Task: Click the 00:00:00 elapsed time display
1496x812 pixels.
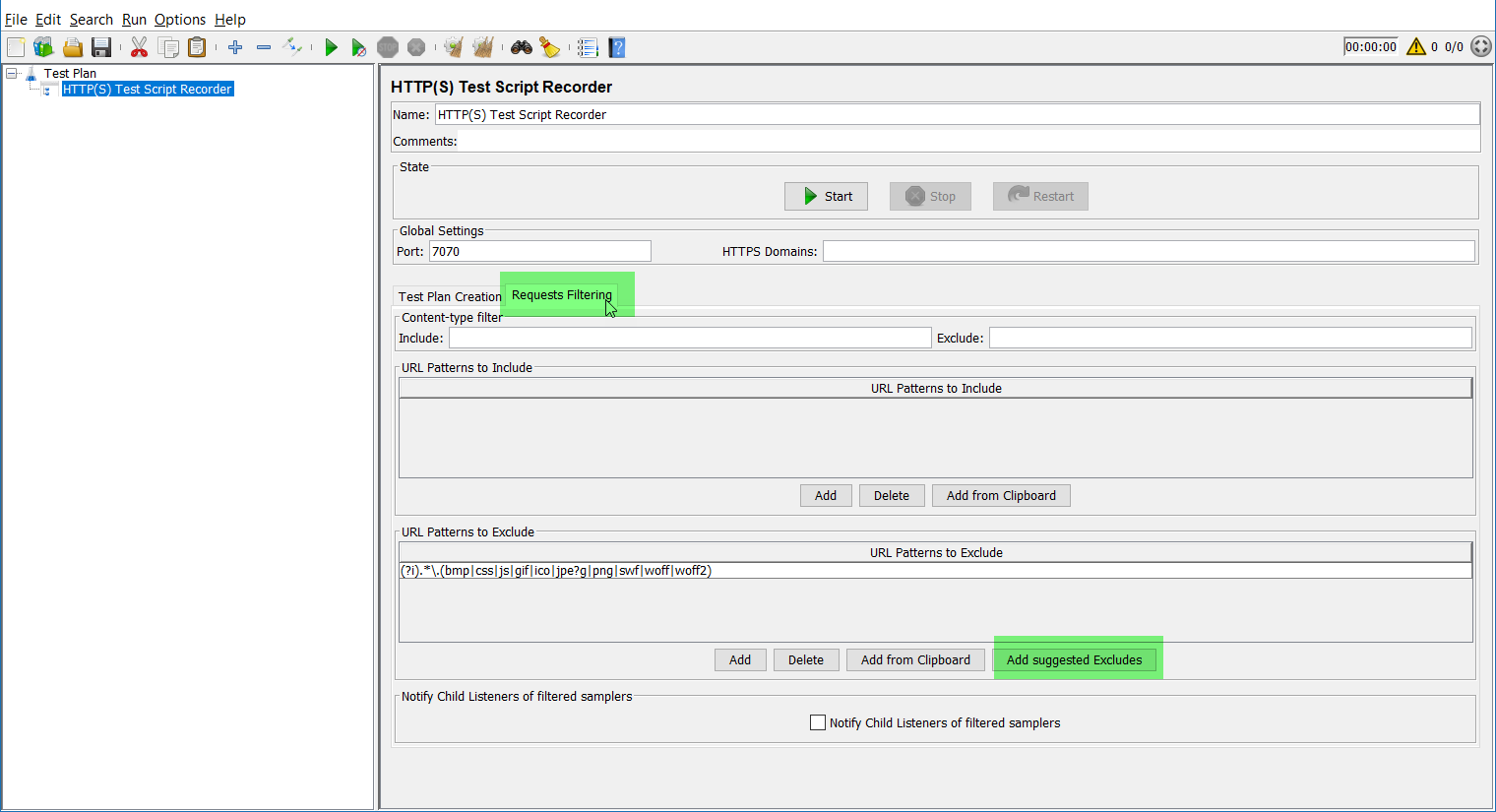Action: 1371,46
